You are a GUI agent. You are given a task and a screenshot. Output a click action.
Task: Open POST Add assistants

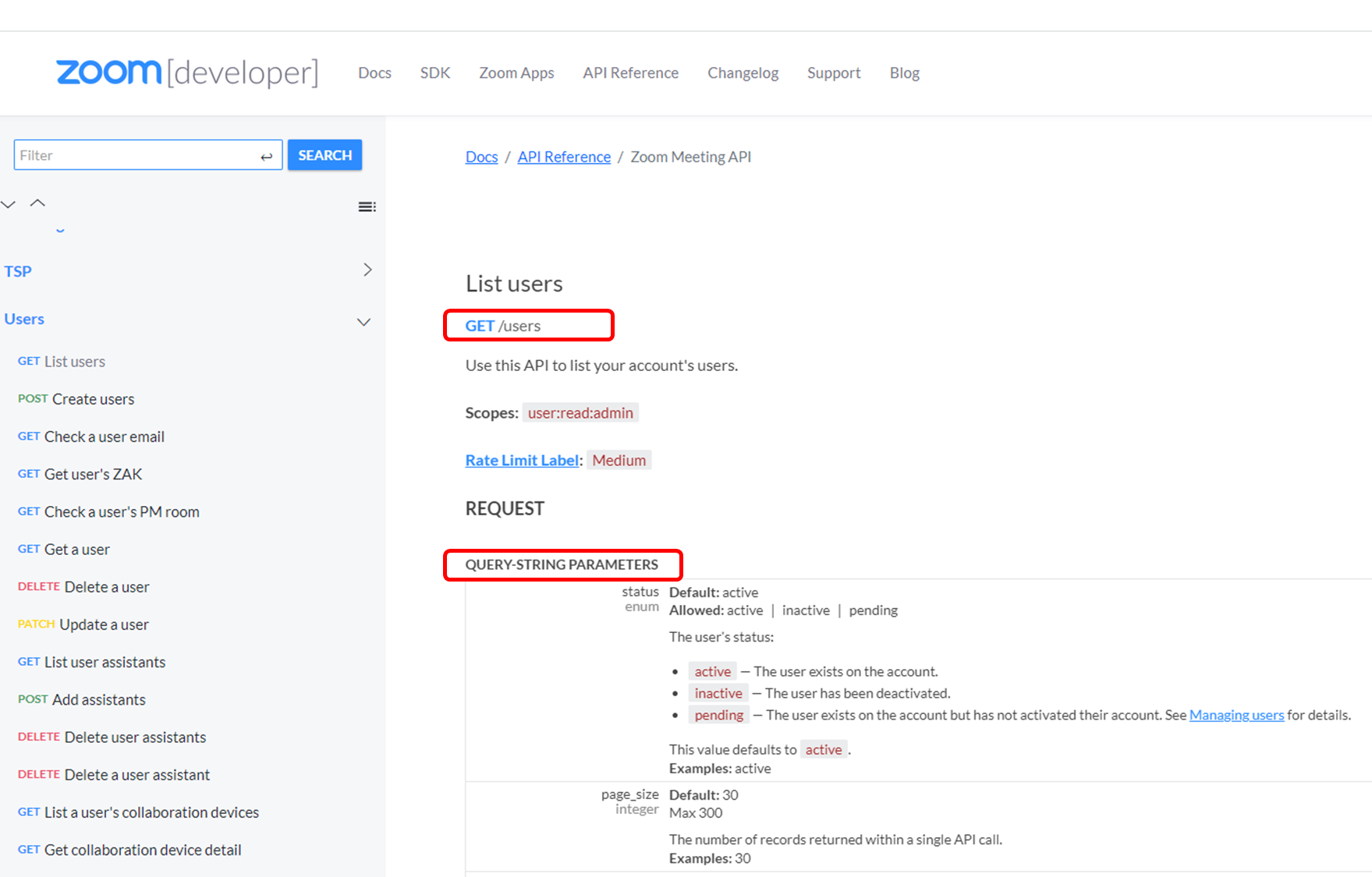[x=82, y=700]
